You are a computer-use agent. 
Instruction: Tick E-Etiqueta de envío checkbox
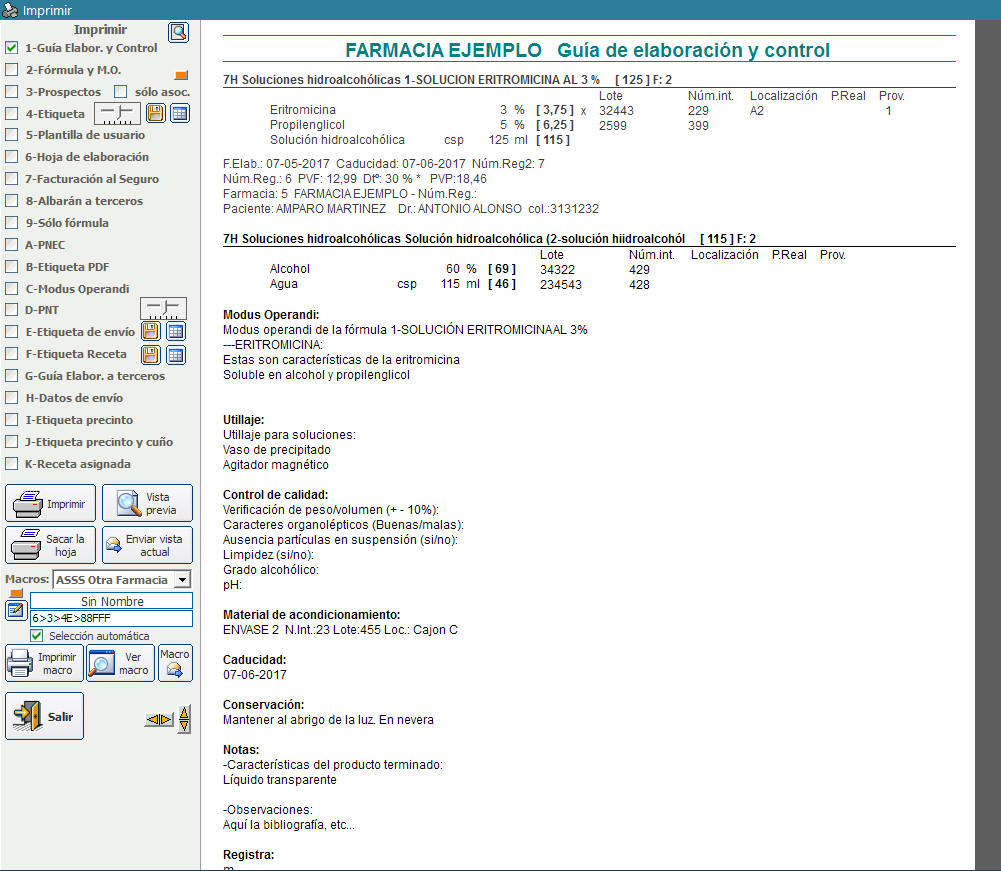pos(11,332)
